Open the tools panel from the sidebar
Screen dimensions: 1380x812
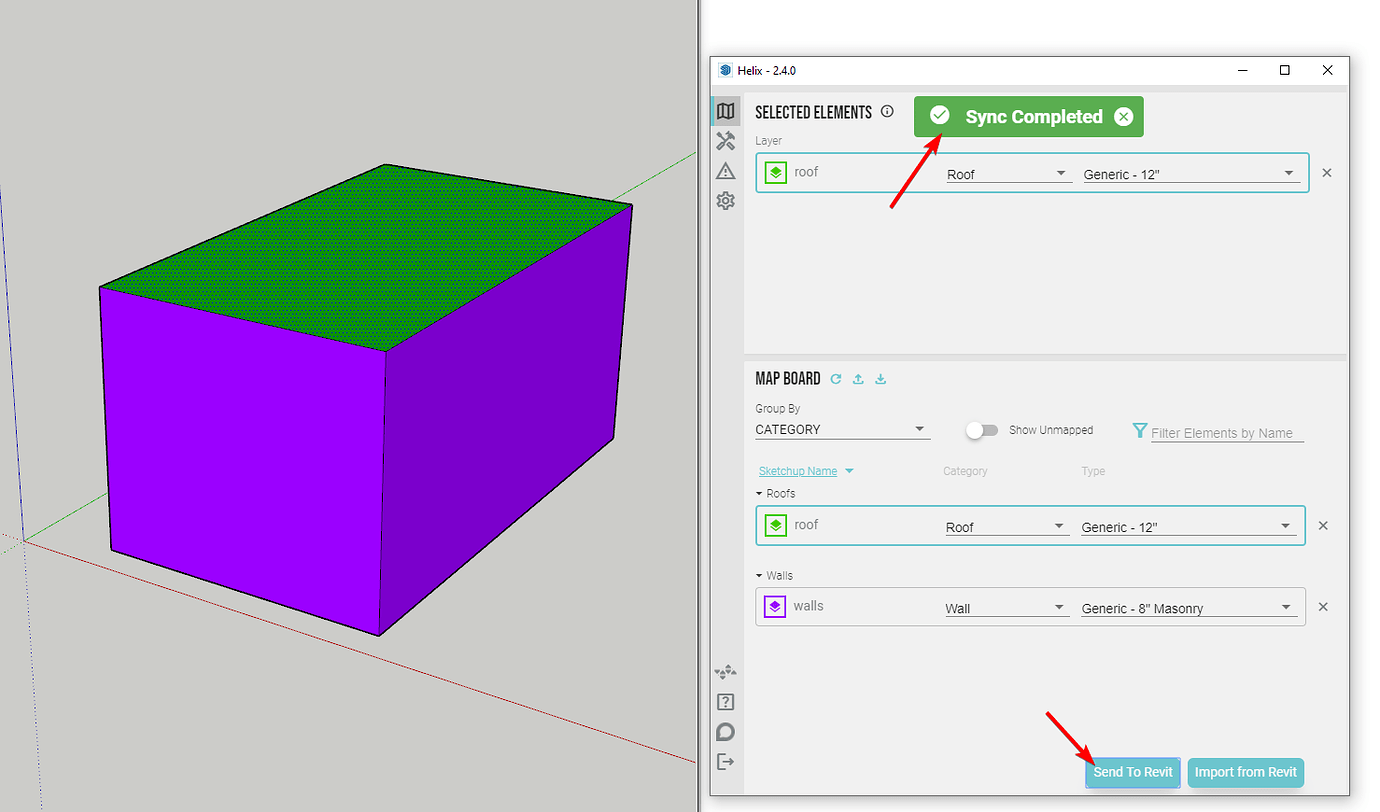pyautogui.click(x=725, y=141)
